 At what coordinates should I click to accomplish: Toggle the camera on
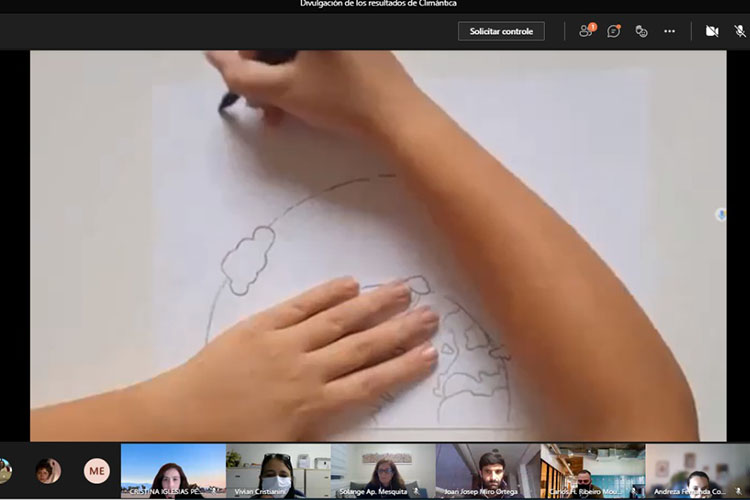[712, 31]
